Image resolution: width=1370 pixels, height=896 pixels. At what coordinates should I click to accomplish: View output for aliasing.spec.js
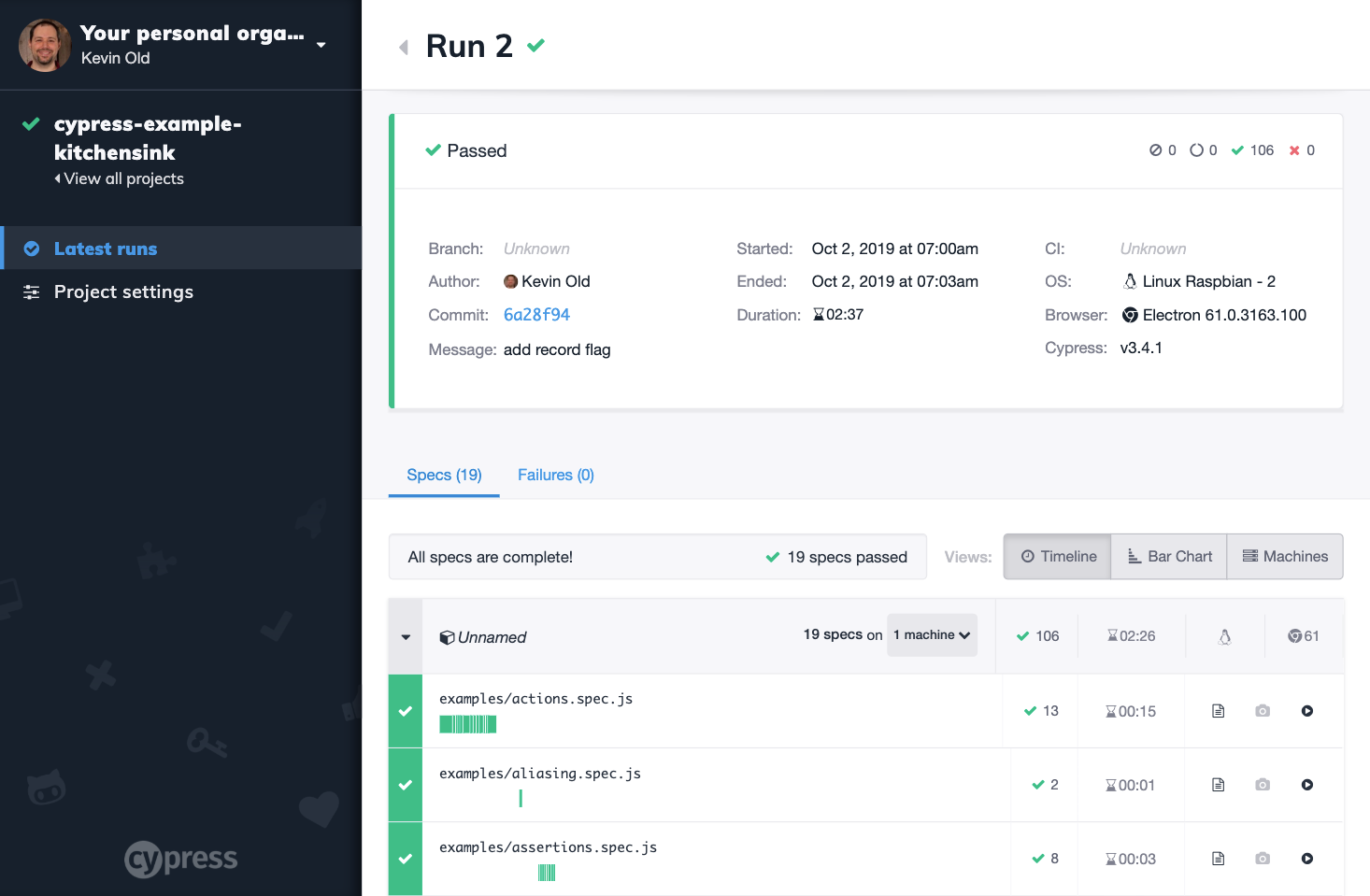pyautogui.click(x=1218, y=785)
